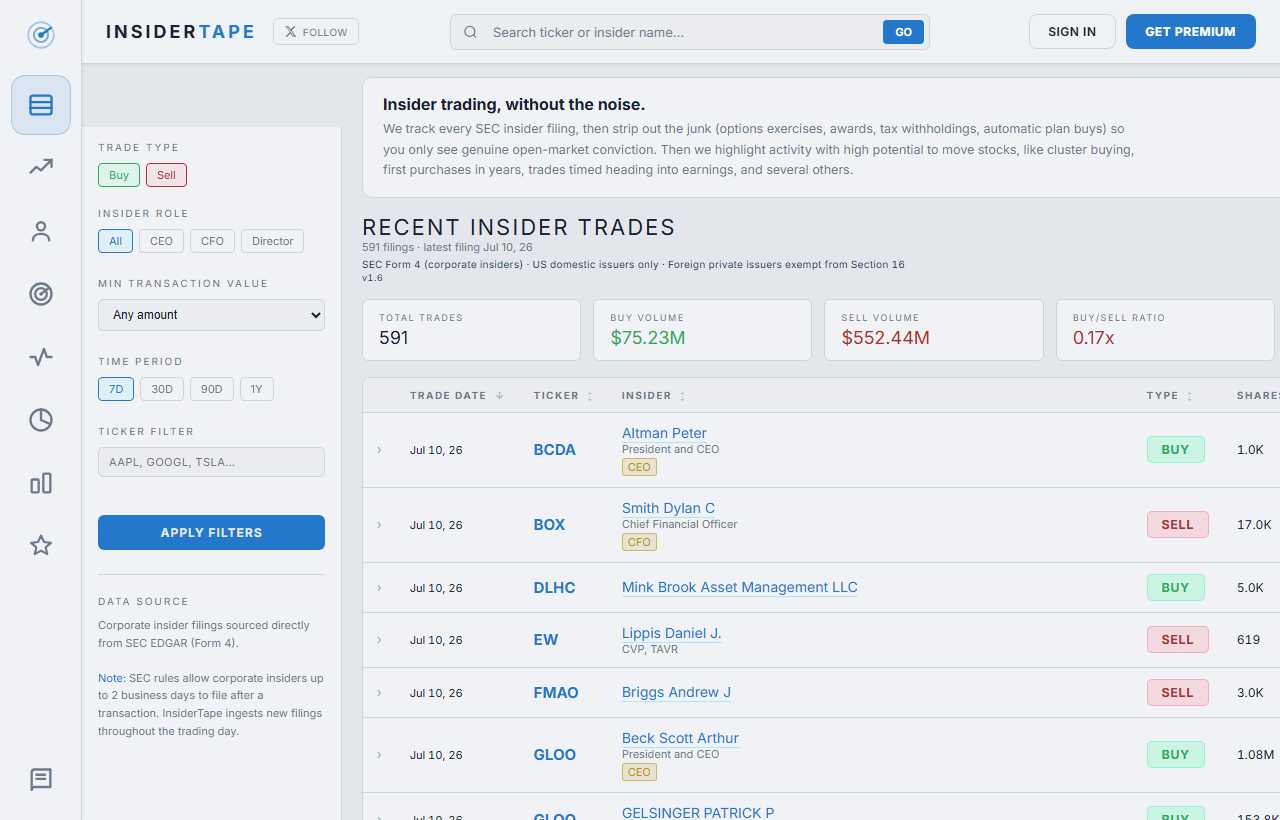Image resolution: width=1280 pixels, height=820 pixels.
Task: Open Beck Scott Arthur insider profile
Action: point(680,738)
